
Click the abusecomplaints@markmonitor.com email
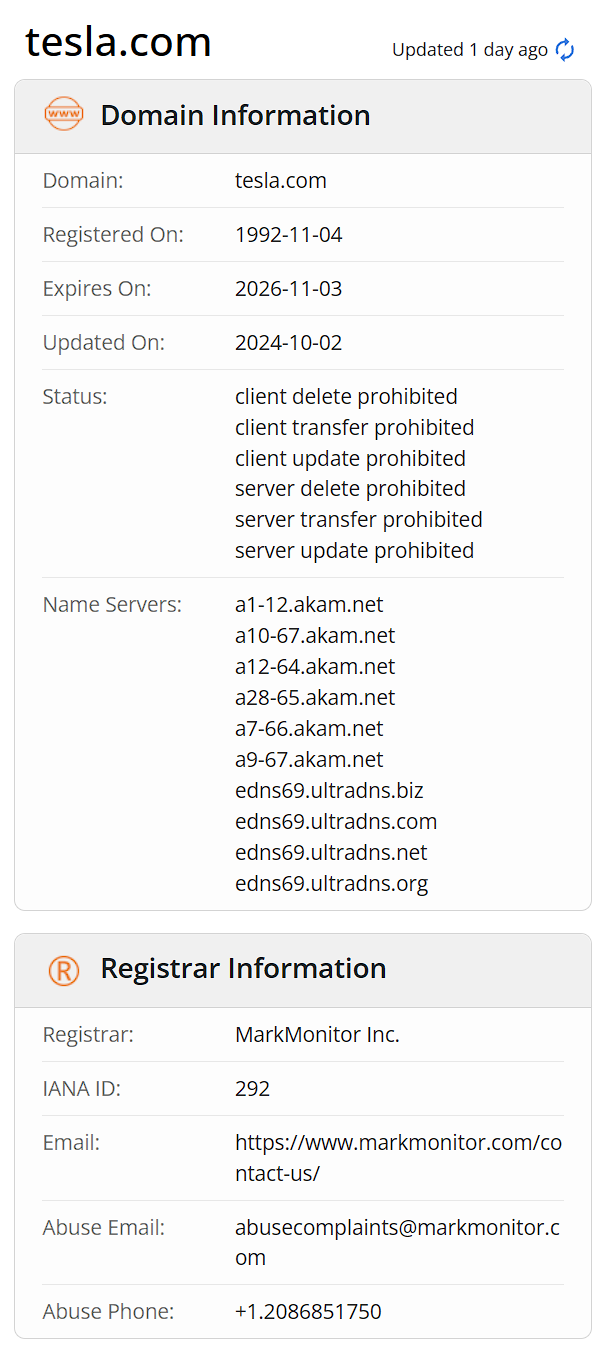click(x=397, y=1242)
